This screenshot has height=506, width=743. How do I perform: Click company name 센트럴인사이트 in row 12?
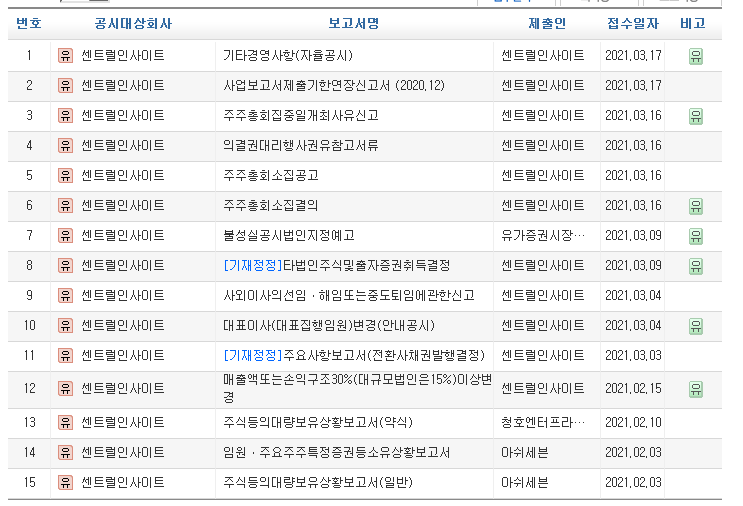click(123, 389)
